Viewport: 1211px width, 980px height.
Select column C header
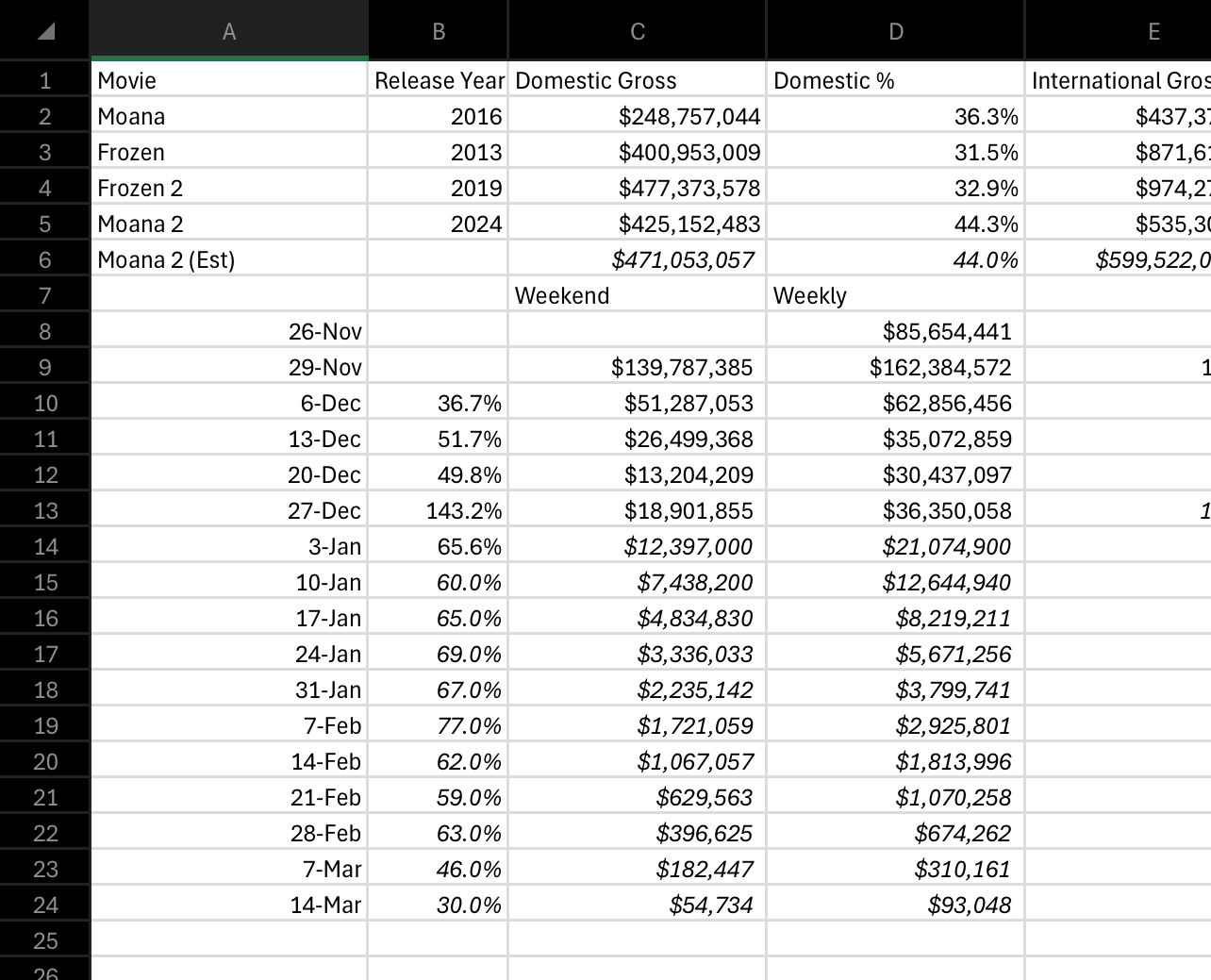(638, 31)
